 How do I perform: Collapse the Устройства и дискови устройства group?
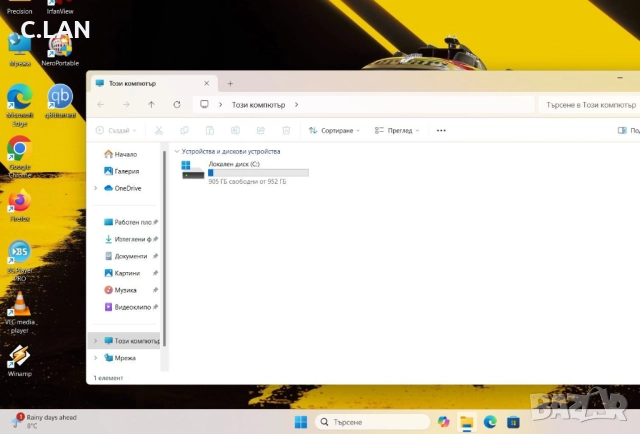[x=177, y=151]
